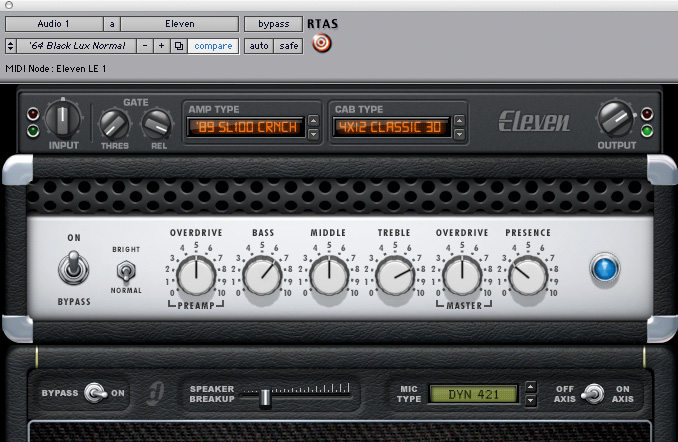Step MIC TYPE up arrow
Image resolution: width=678 pixels, height=442 pixels.
(531, 386)
